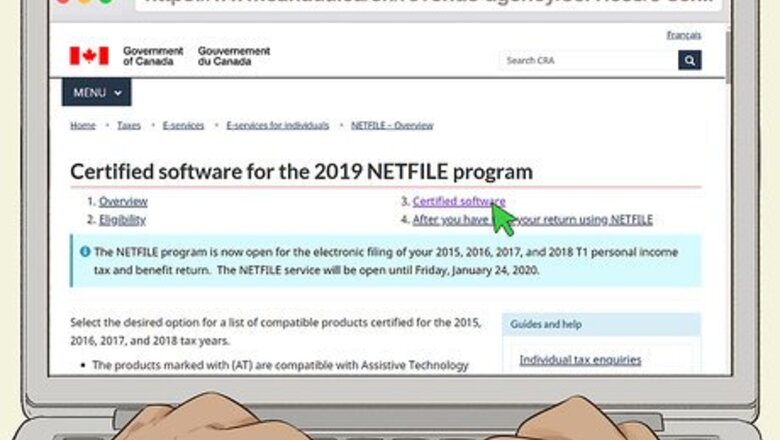Navigate to NETFILE – Overview breadcrumb
This screenshot has width=780, height=440.
pyautogui.click(x=392, y=126)
